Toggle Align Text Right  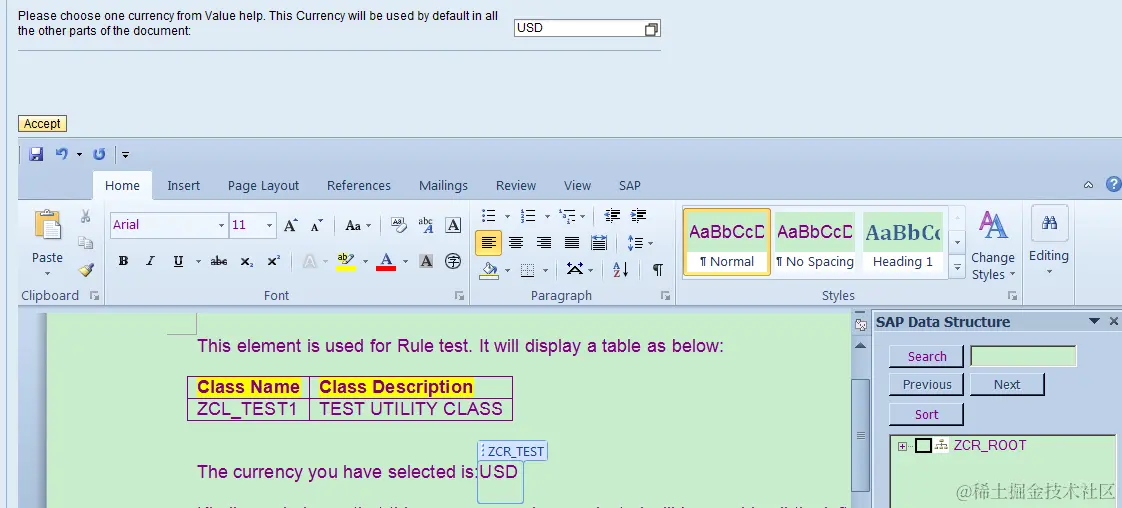[544, 243]
